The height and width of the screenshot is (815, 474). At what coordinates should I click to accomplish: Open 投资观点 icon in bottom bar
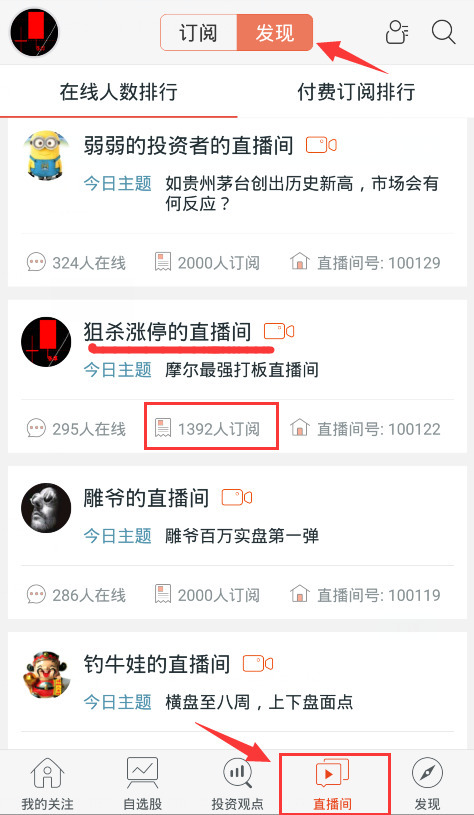[237, 783]
